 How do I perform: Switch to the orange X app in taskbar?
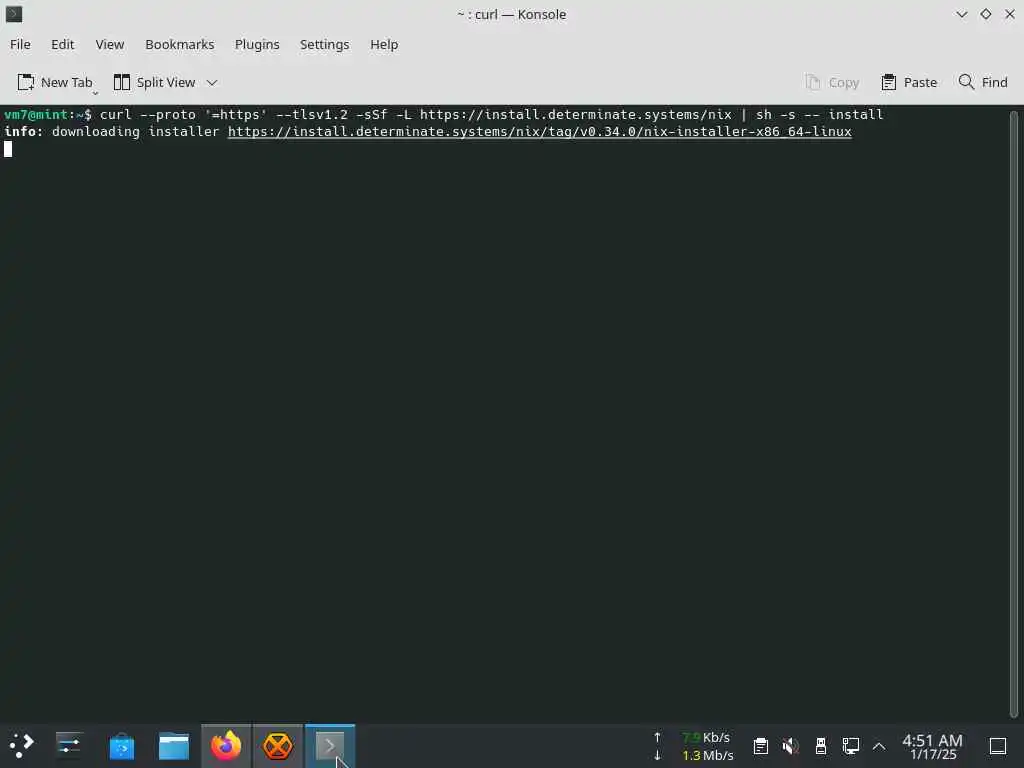coord(278,746)
